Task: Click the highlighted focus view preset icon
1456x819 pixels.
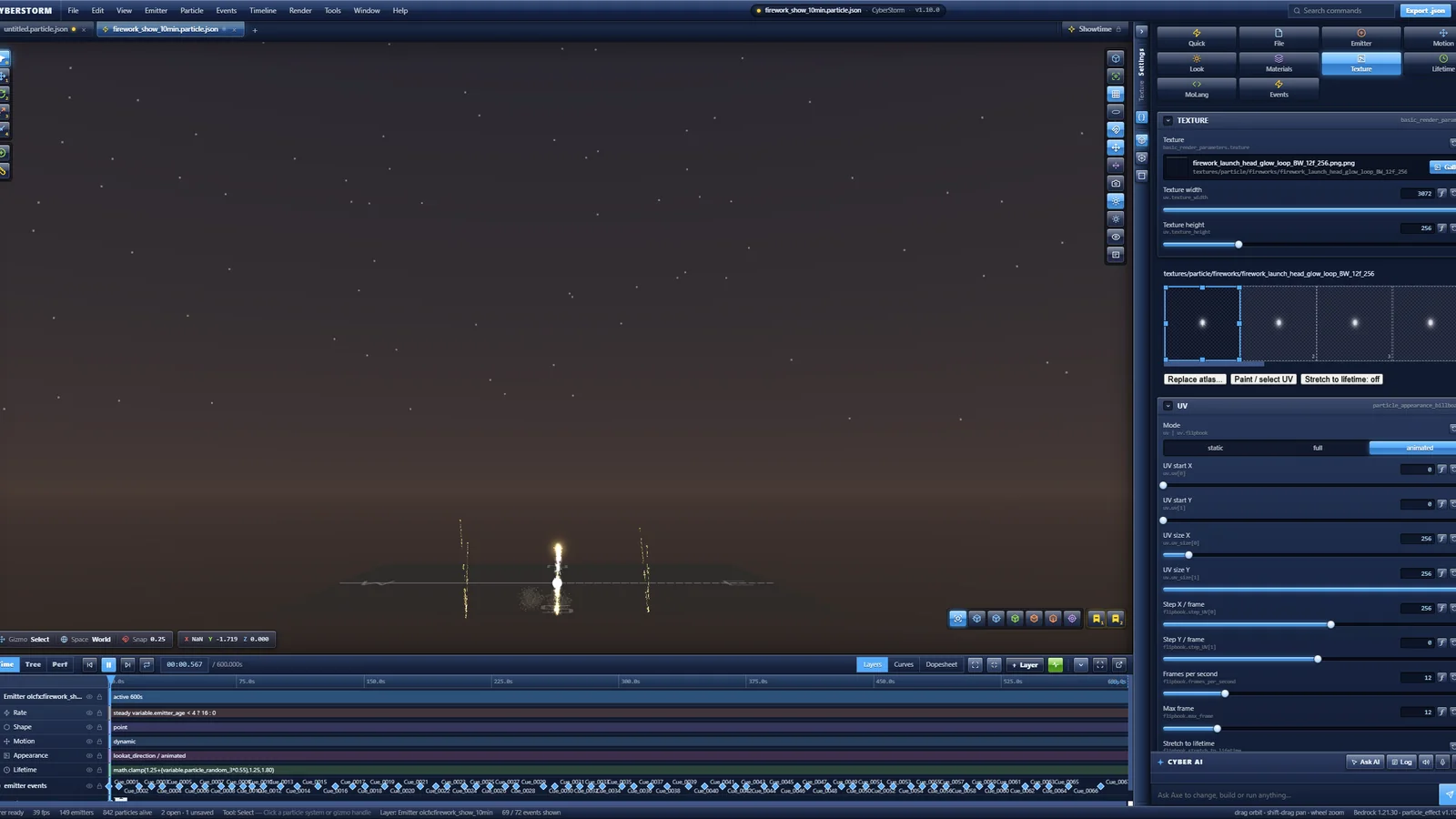Action: [957, 619]
